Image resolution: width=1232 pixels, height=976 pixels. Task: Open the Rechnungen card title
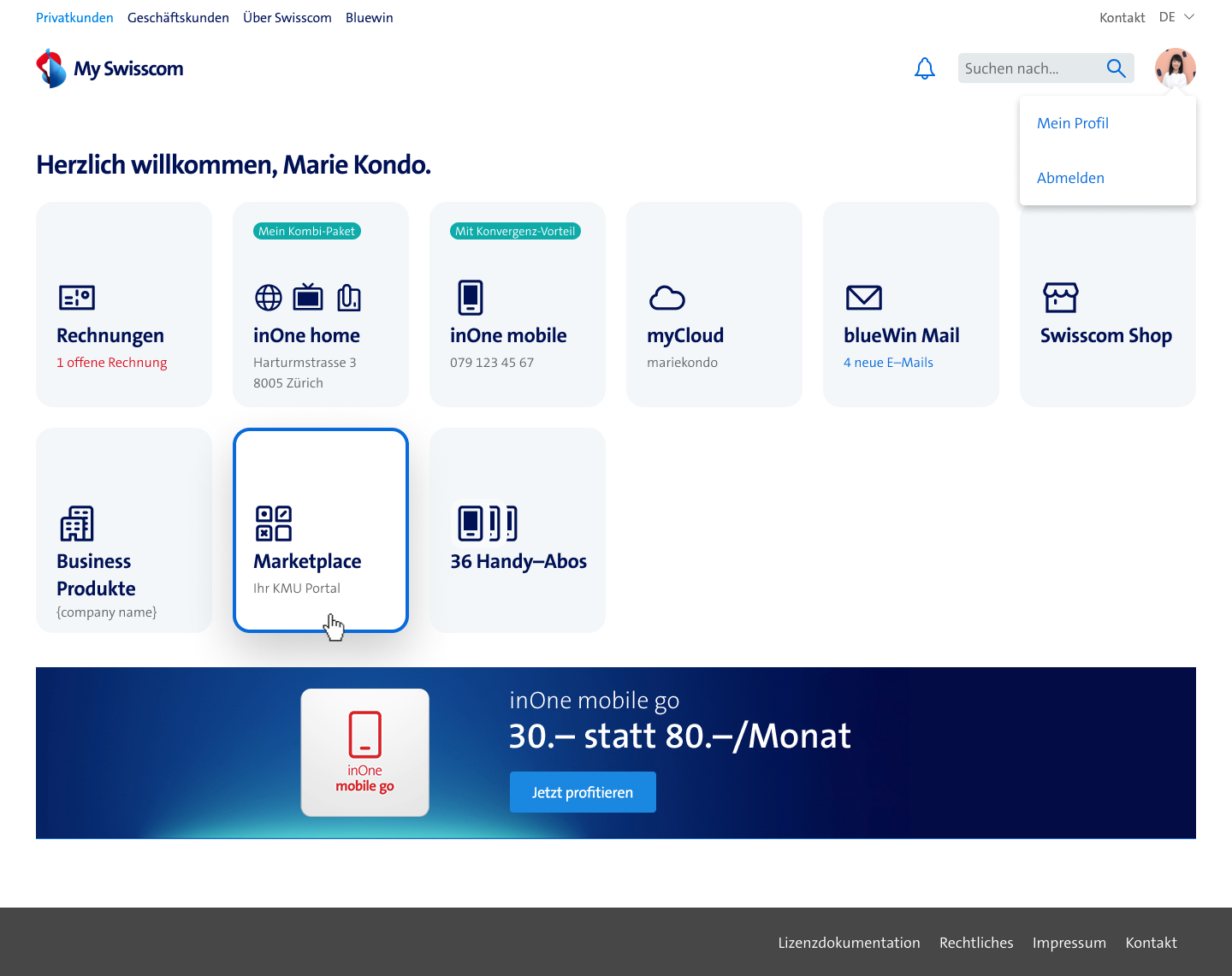click(110, 335)
